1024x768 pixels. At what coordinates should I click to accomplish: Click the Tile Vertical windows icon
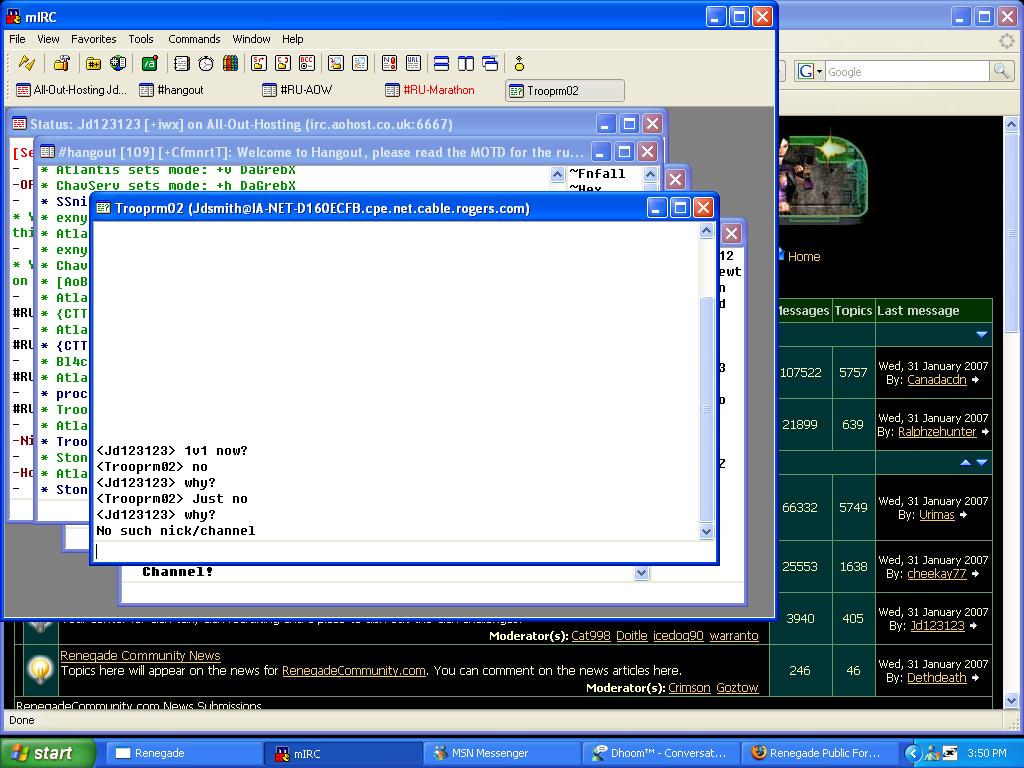click(x=465, y=64)
